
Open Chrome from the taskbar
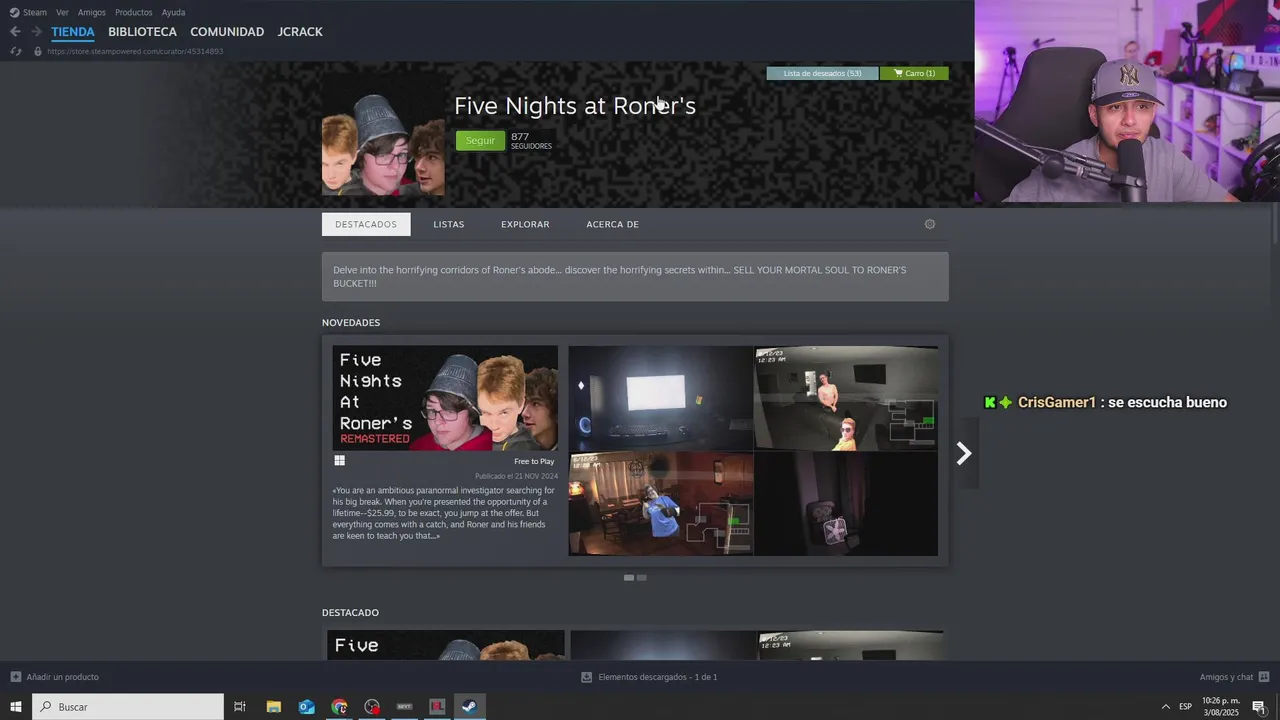click(340, 707)
